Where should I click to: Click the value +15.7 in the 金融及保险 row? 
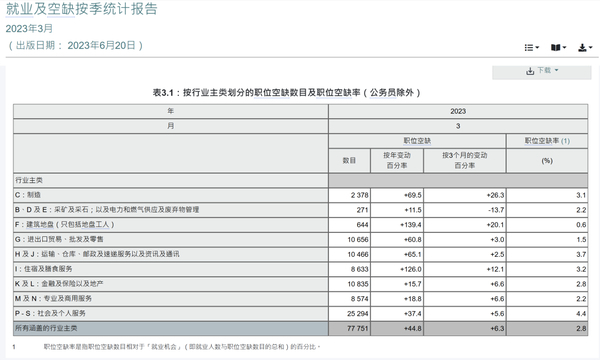412,284
